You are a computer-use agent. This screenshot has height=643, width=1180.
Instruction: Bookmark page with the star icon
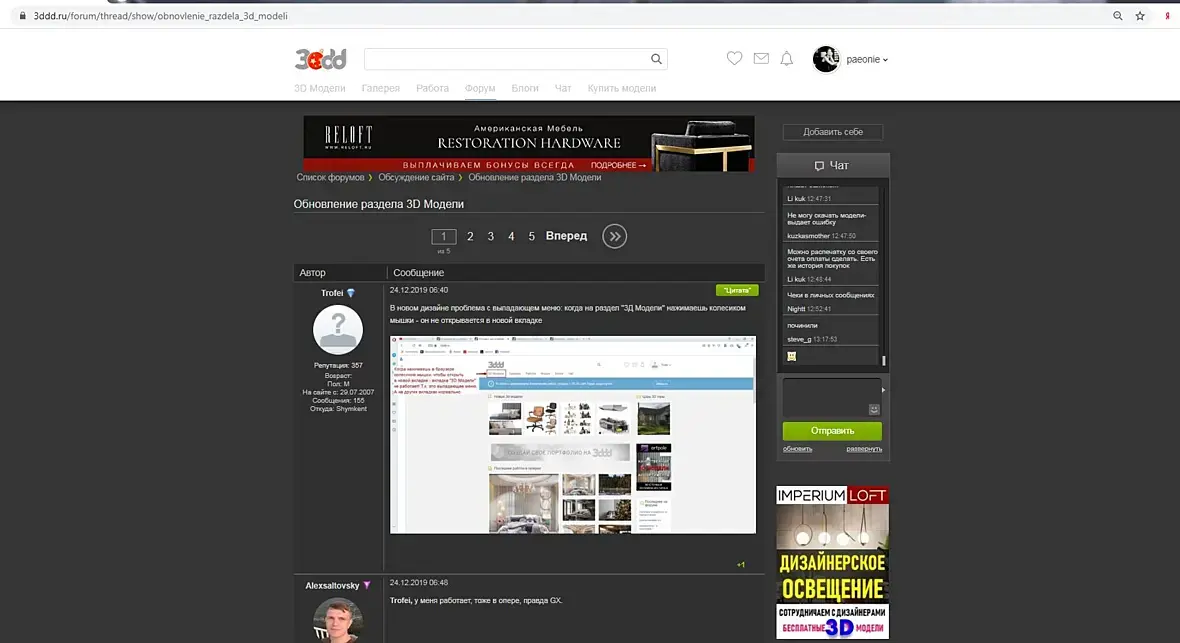tap(1140, 16)
